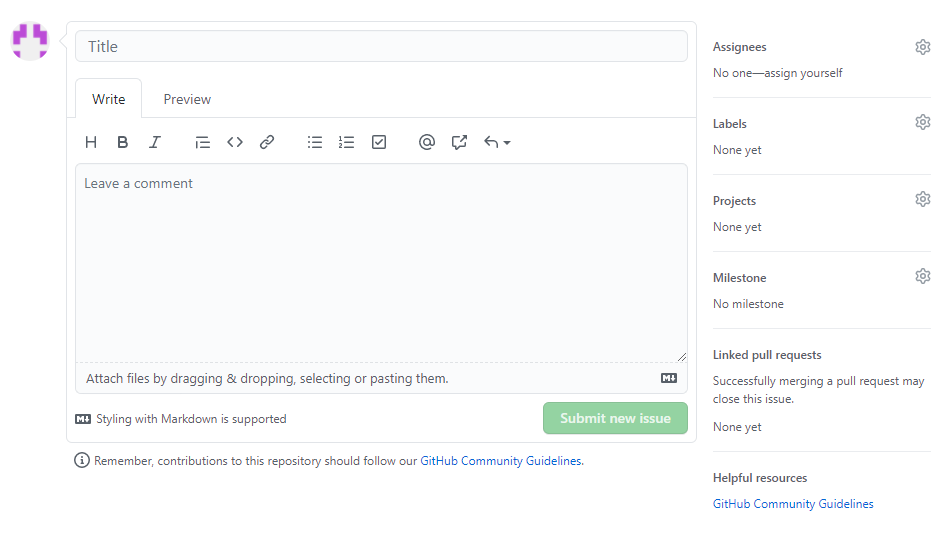Open the Assignees gear menu
947x535 pixels.
[x=922, y=47]
